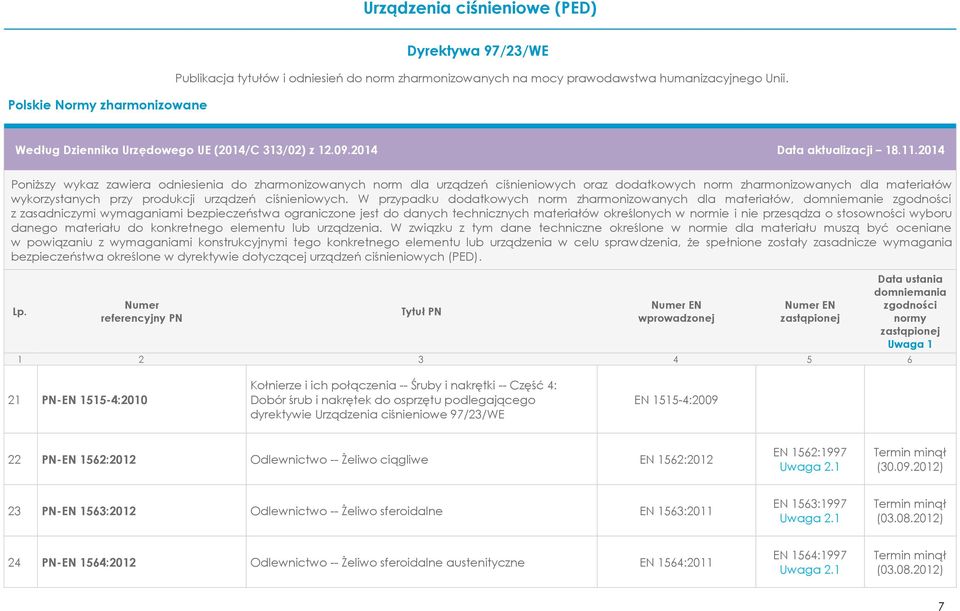
Task: Open Uwaga 2.1 link for EN 1563:1997
Action: click(809, 518)
